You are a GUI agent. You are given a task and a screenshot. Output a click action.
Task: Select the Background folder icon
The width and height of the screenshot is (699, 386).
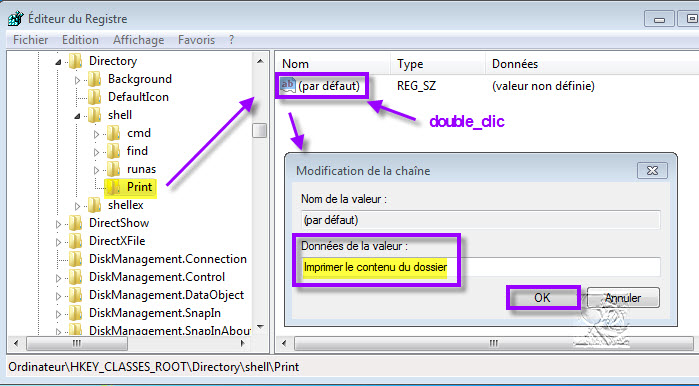click(x=94, y=79)
